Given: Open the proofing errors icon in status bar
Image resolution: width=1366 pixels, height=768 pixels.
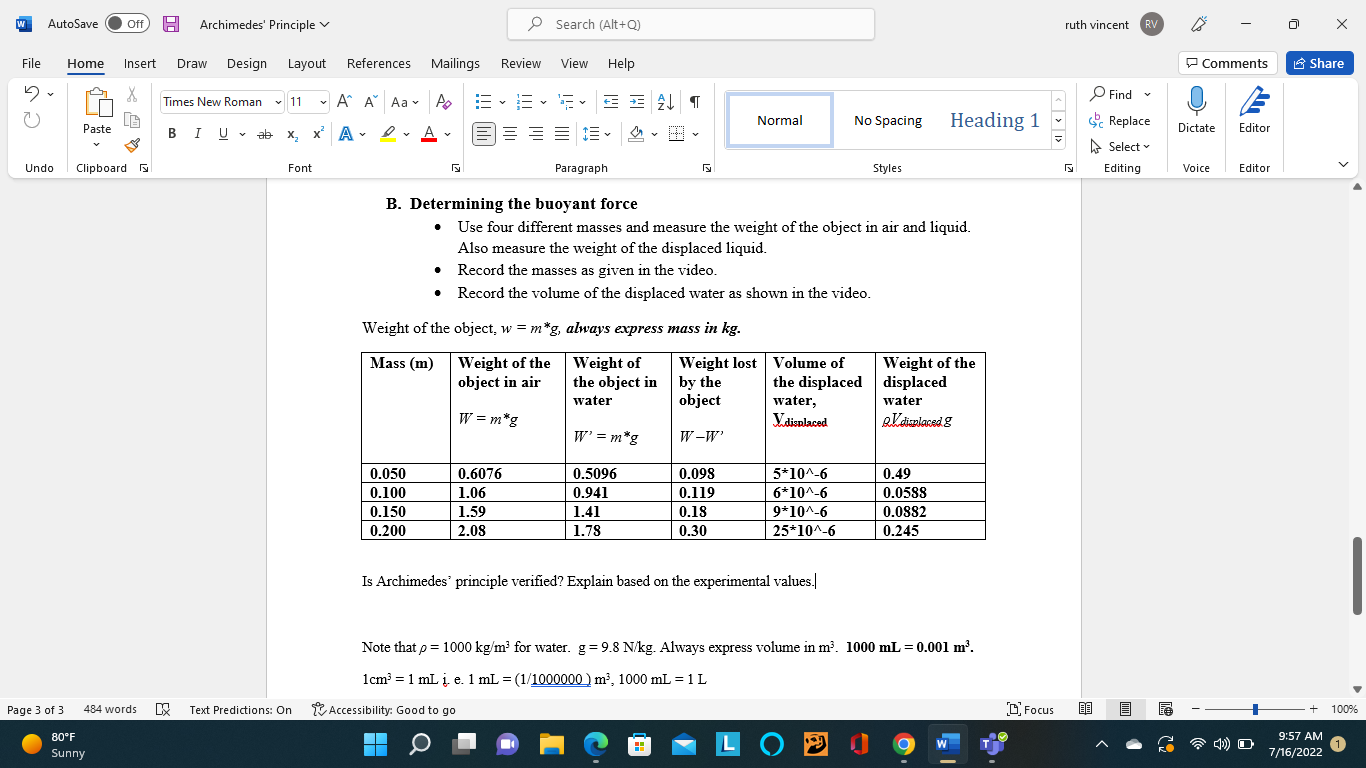Looking at the screenshot, I should tap(163, 709).
